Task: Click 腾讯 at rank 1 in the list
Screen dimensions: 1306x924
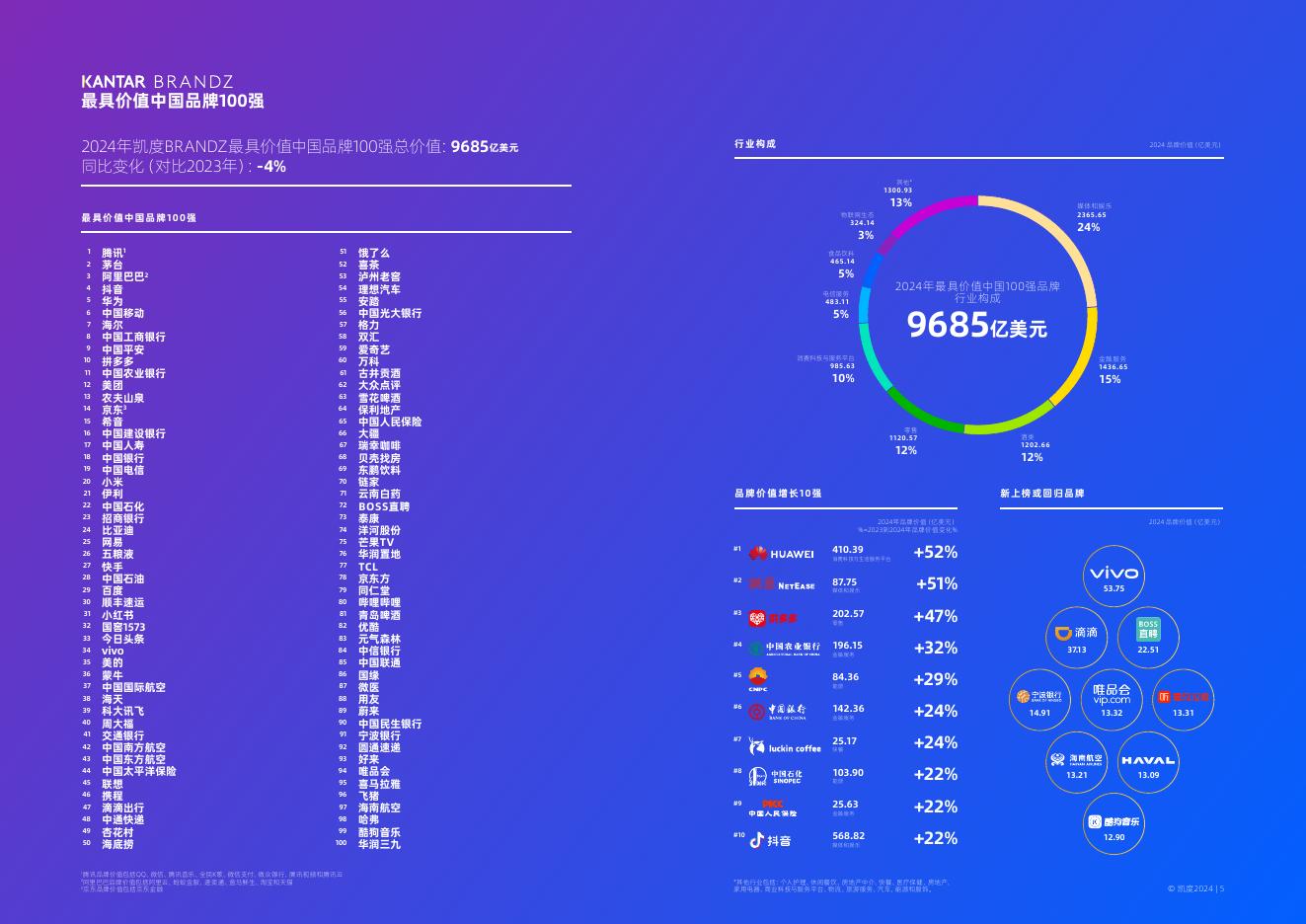Action: 113,253
